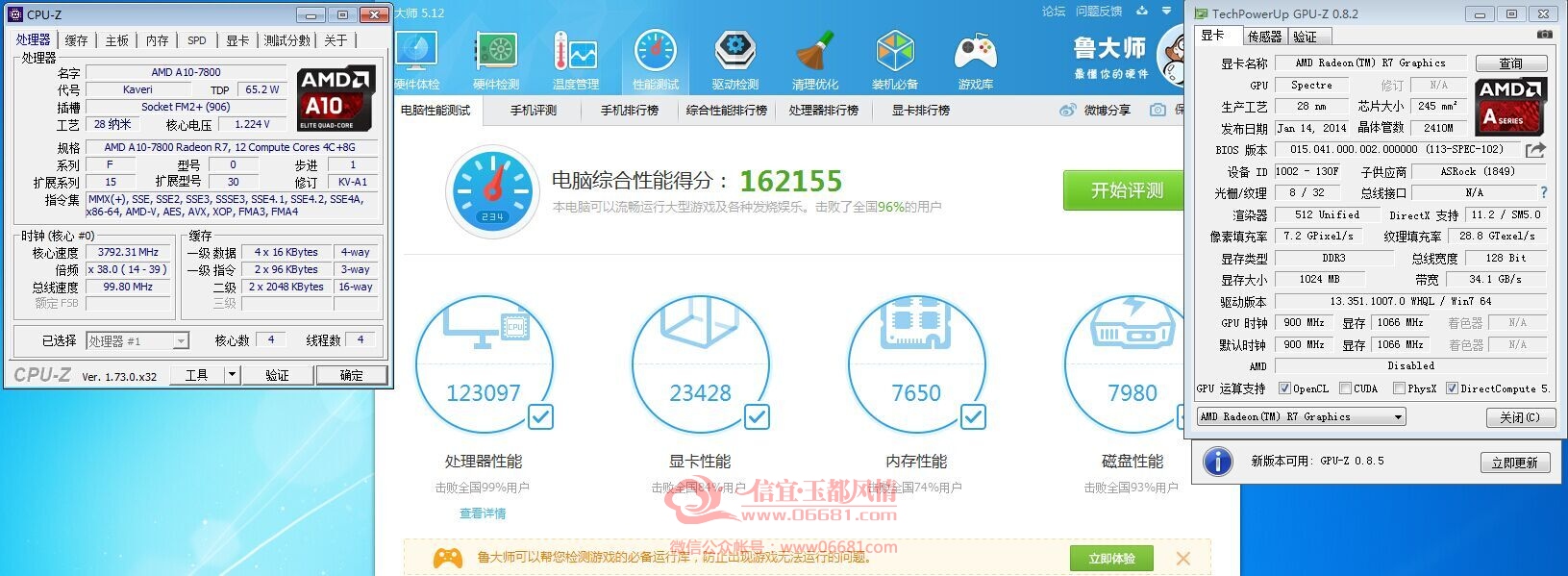Open the 显卡排行榜 ranking tab
Image resolution: width=1568 pixels, height=576 pixels.
click(x=920, y=111)
